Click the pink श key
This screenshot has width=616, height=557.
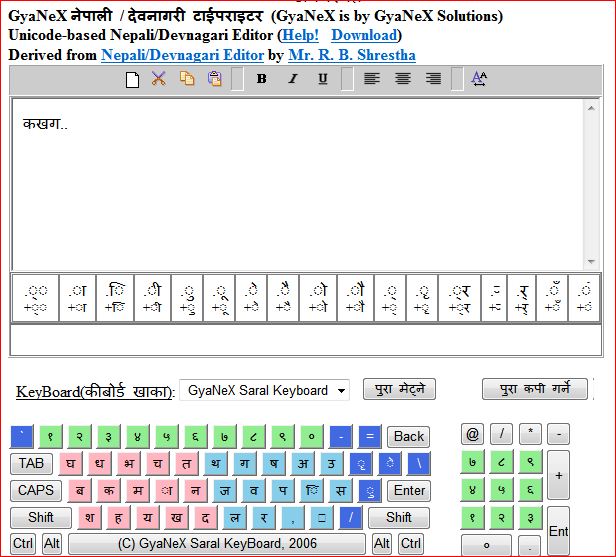tap(89, 518)
